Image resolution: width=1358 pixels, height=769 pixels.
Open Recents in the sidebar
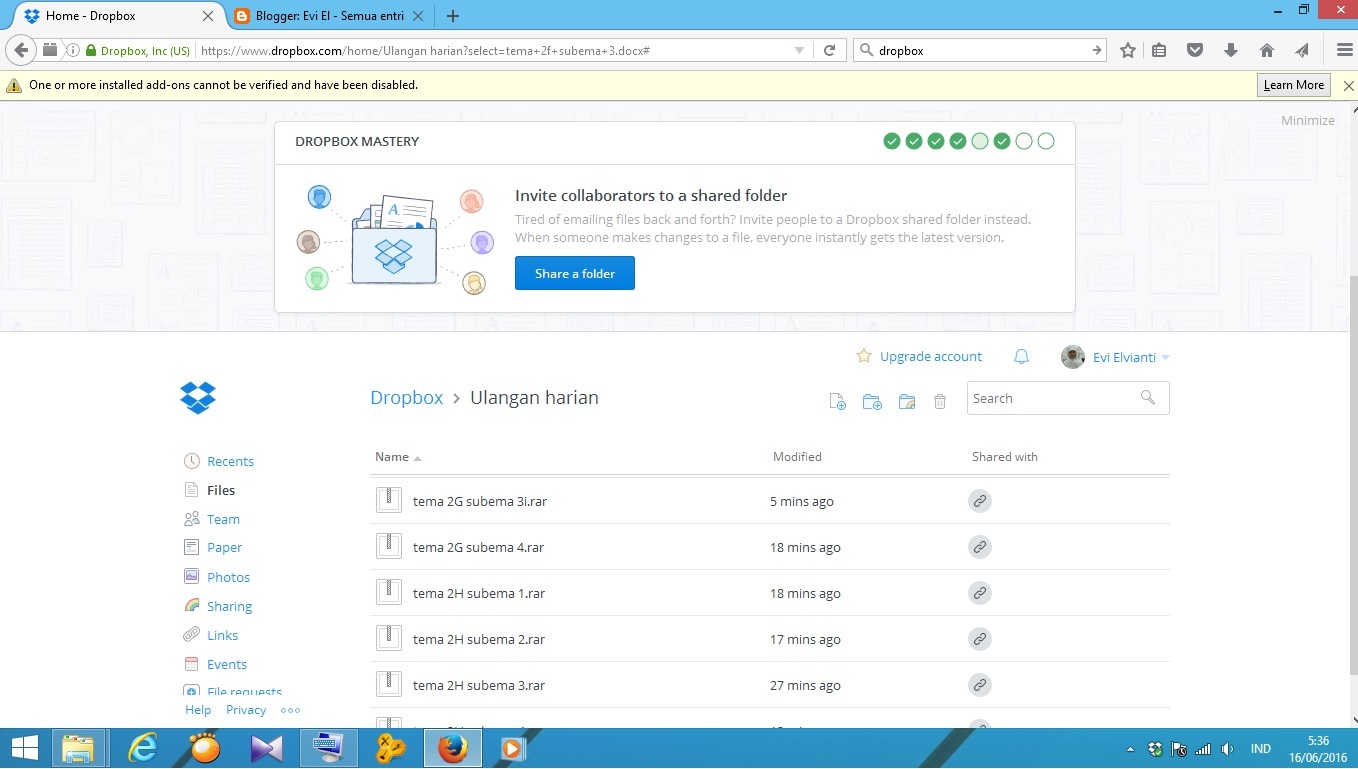coord(230,461)
